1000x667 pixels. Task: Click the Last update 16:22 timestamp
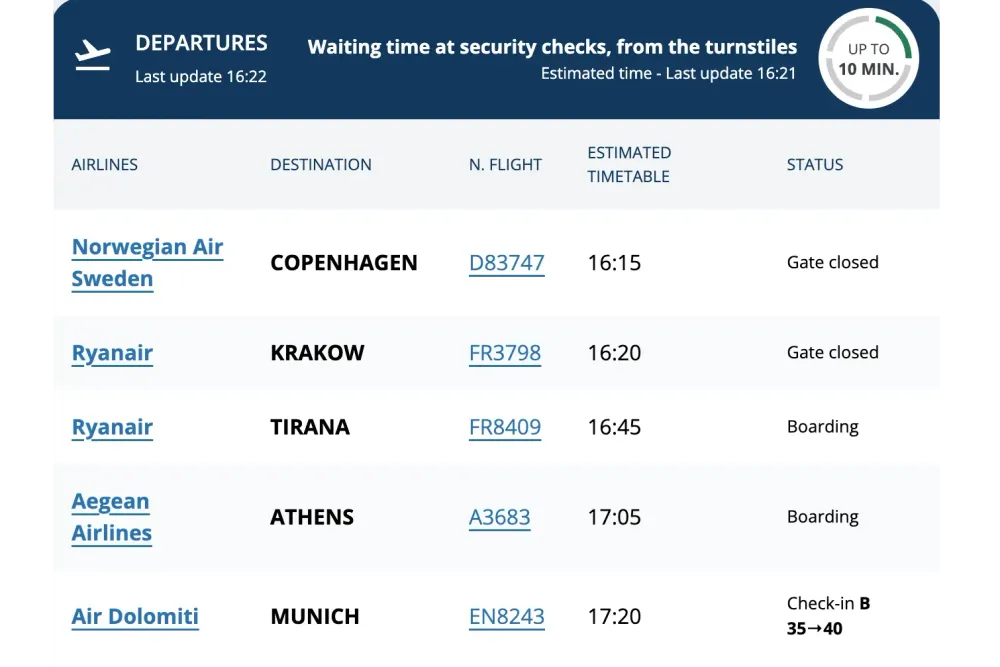coord(201,76)
